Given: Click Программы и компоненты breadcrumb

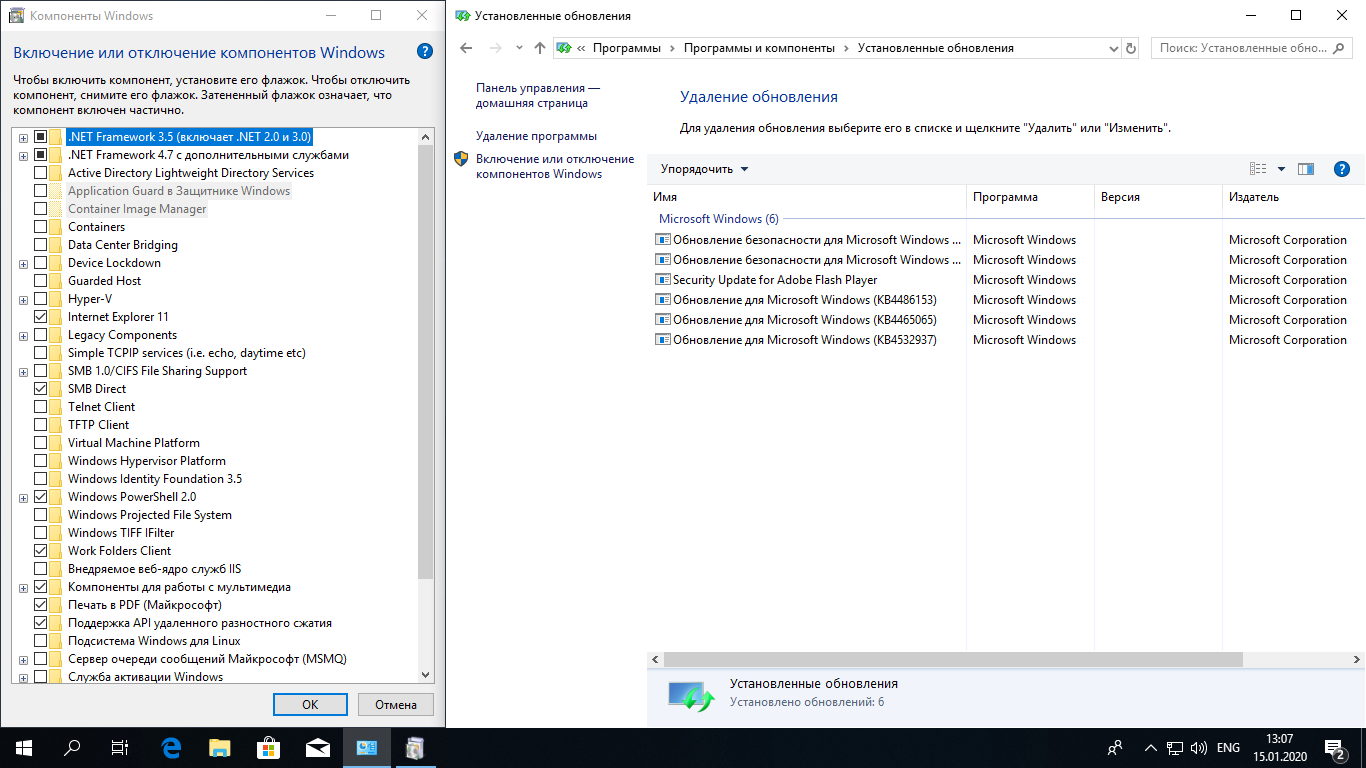Looking at the screenshot, I should pyautogui.click(x=759, y=48).
